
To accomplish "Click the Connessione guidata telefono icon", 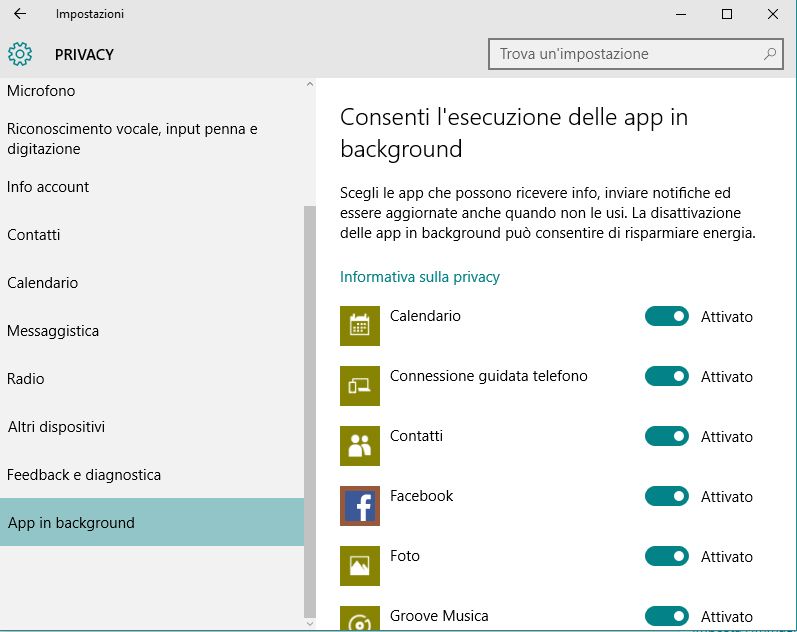I will (360, 386).
